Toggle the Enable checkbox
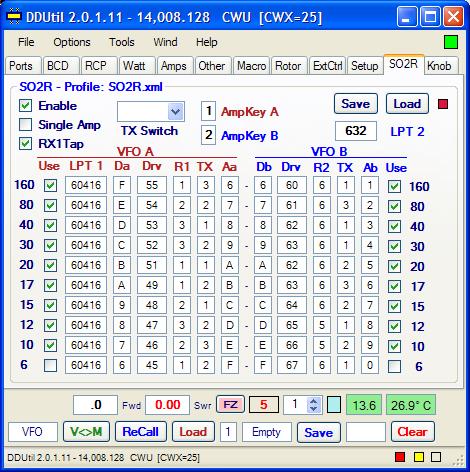Image resolution: width=470 pixels, height=472 pixels. tap(25, 106)
